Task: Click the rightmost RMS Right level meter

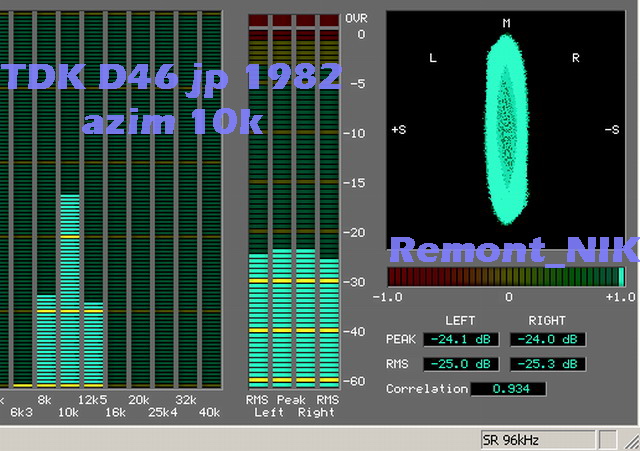Action: pyautogui.click(x=329, y=320)
